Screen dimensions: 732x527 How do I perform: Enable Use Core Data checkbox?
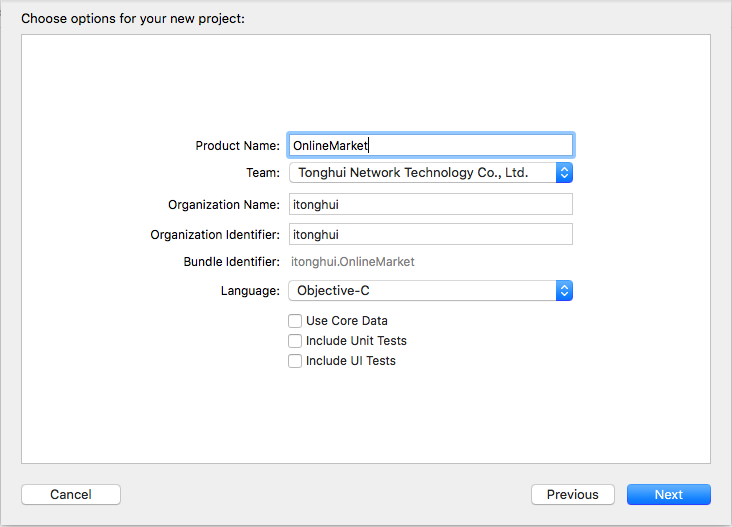coord(295,321)
